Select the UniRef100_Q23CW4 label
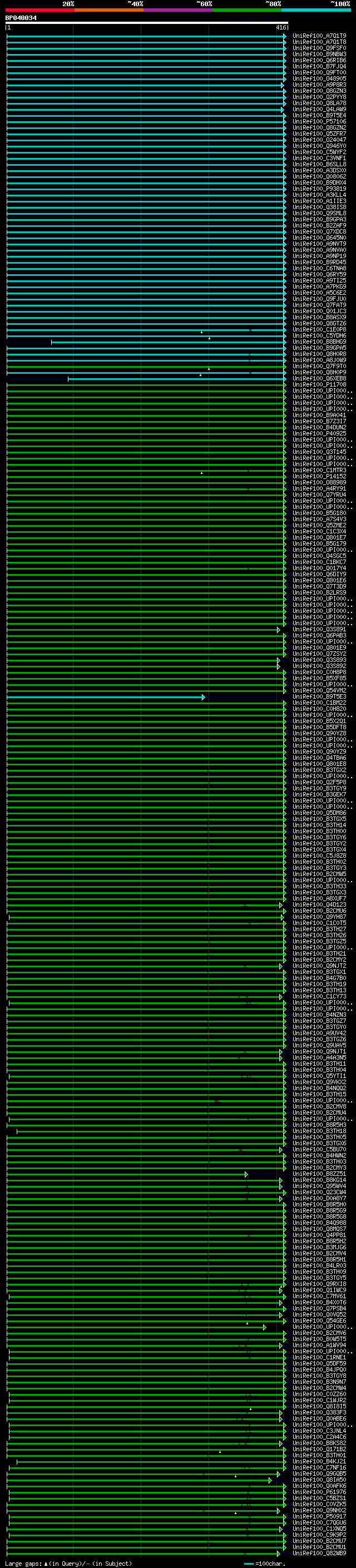 319,1192
